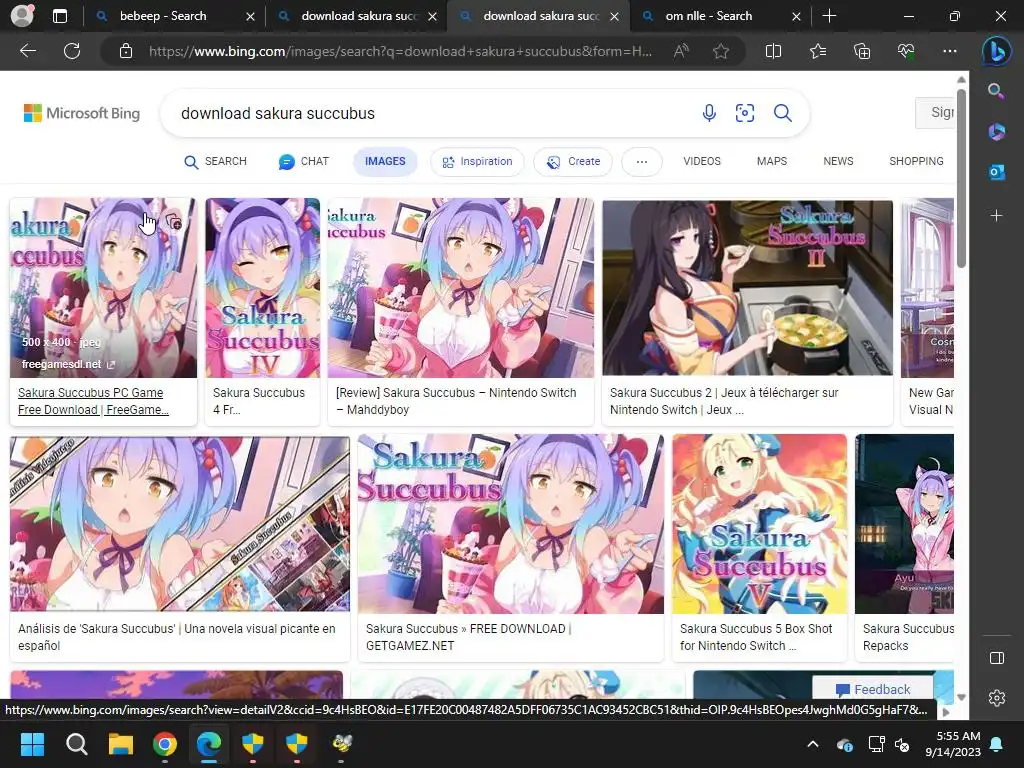This screenshot has width=1024, height=768.
Task: Open the MAPS scope tab
Action: [x=772, y=161]
